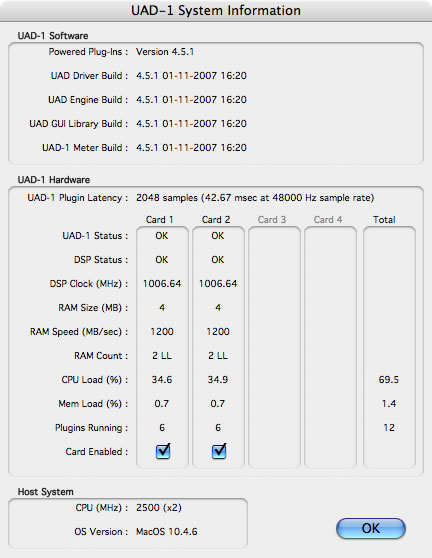Click the 'UAD-1 Software' group heading

pyautogui.click(x=53, y=36)
